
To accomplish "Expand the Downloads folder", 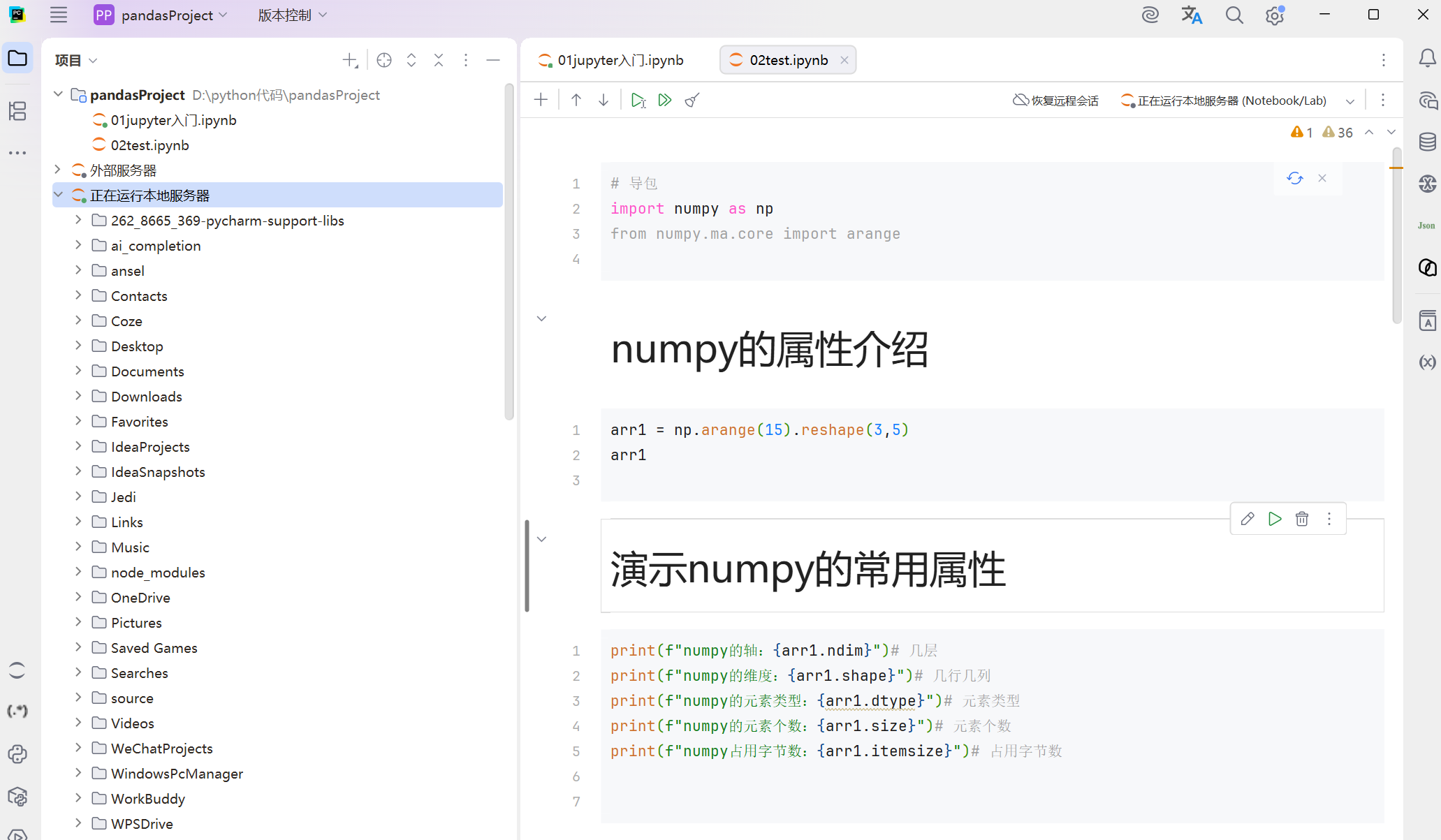I will tap(78, 396).
